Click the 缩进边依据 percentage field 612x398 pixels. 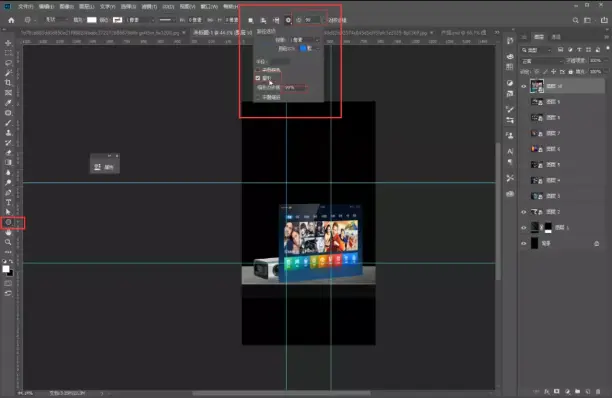(295, 88)
